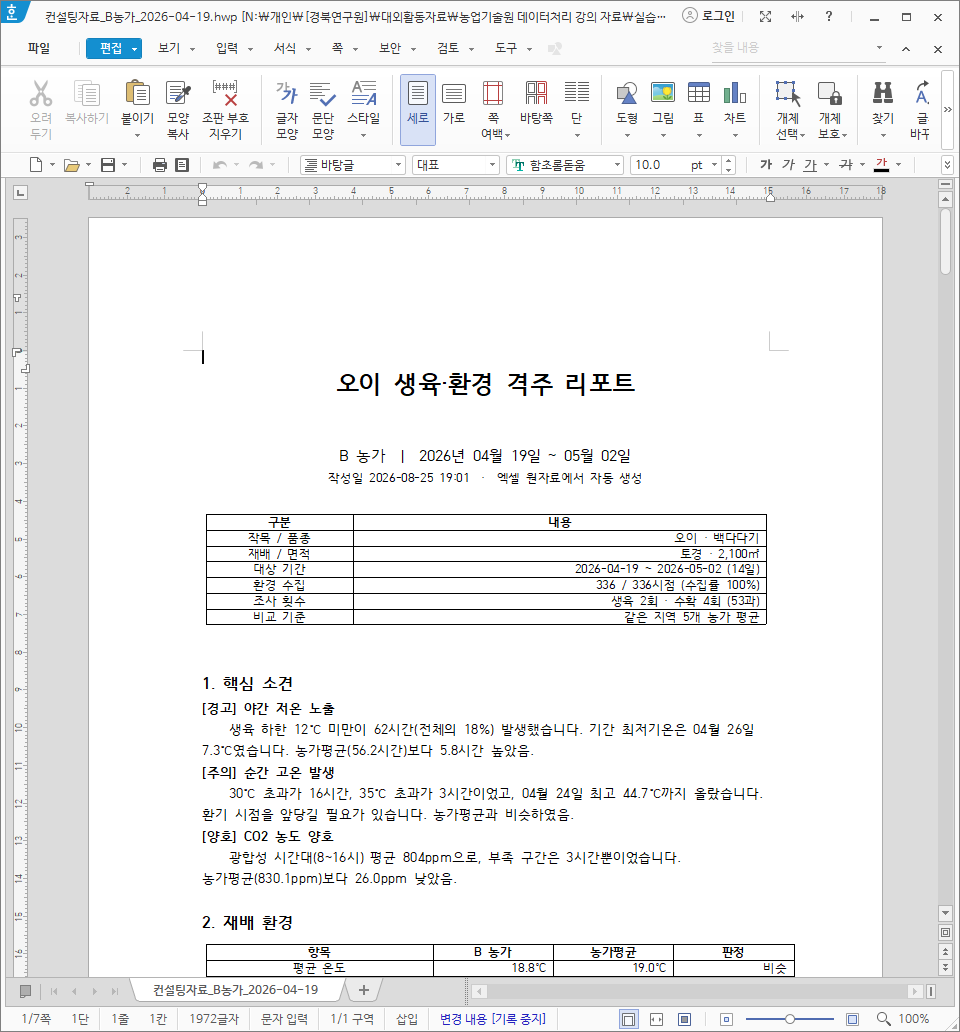Screen dimensions: 960x1032
Task: Insert a Table (표)
Action: 699,94
